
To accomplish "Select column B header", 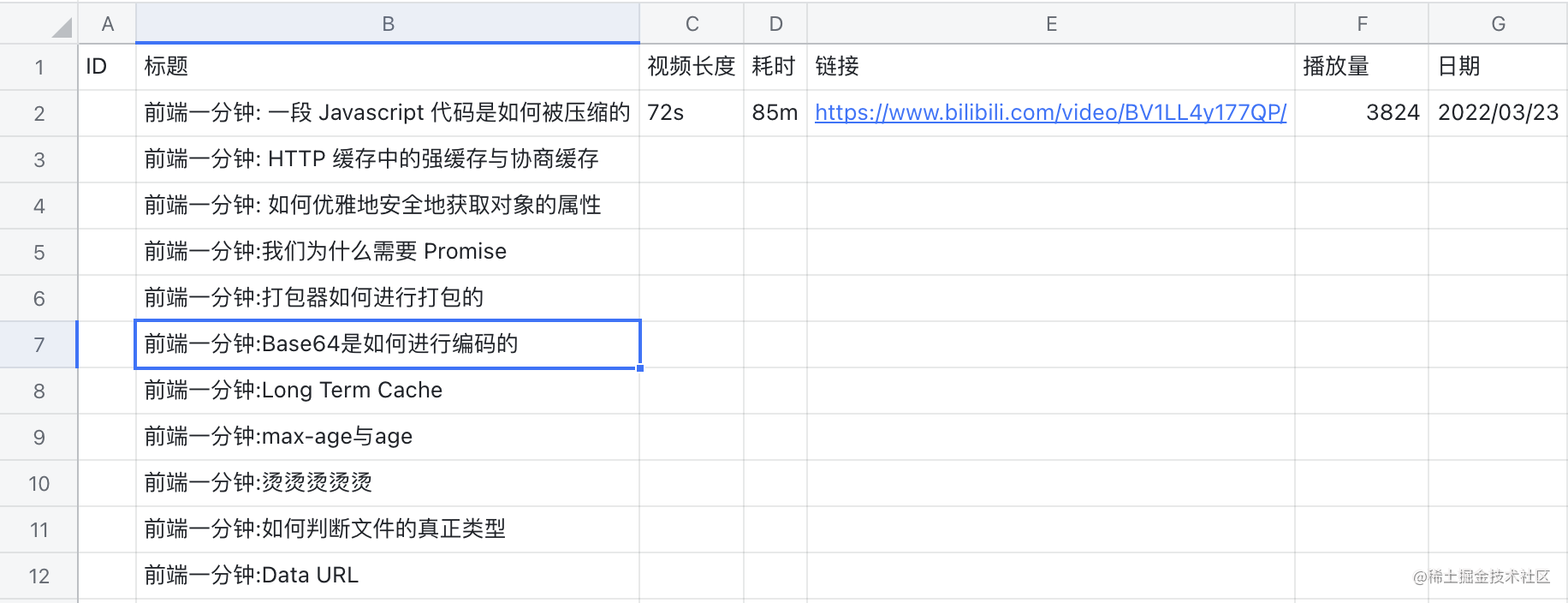I will pos(388,23).
